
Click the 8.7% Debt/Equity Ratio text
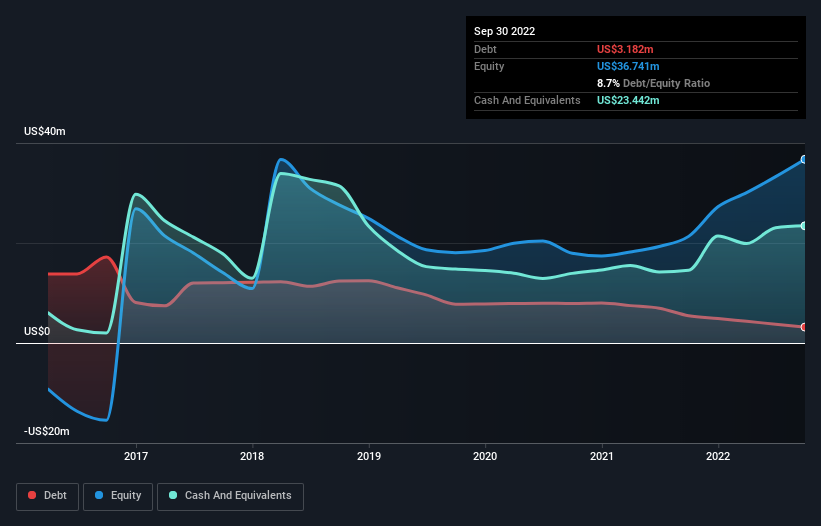pyautogui.click(x=653, y=83)
